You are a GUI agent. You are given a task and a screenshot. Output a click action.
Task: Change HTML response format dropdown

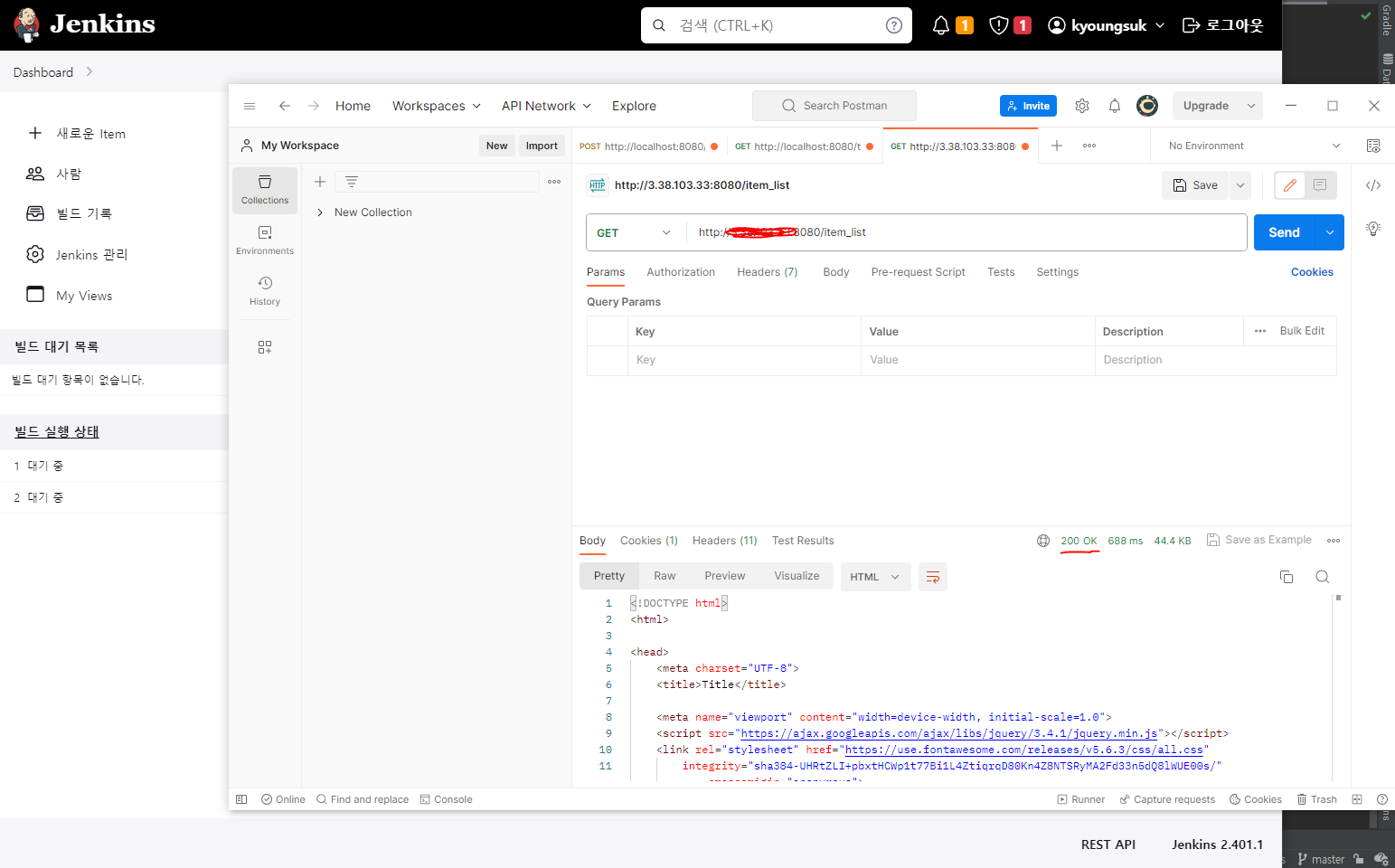pyautogui.click(x=874, y=577)
